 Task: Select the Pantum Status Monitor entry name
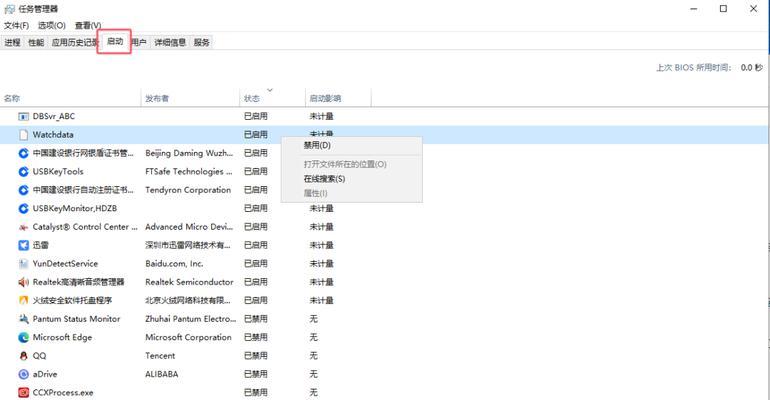pyautogui.click(x=76, y=319)
